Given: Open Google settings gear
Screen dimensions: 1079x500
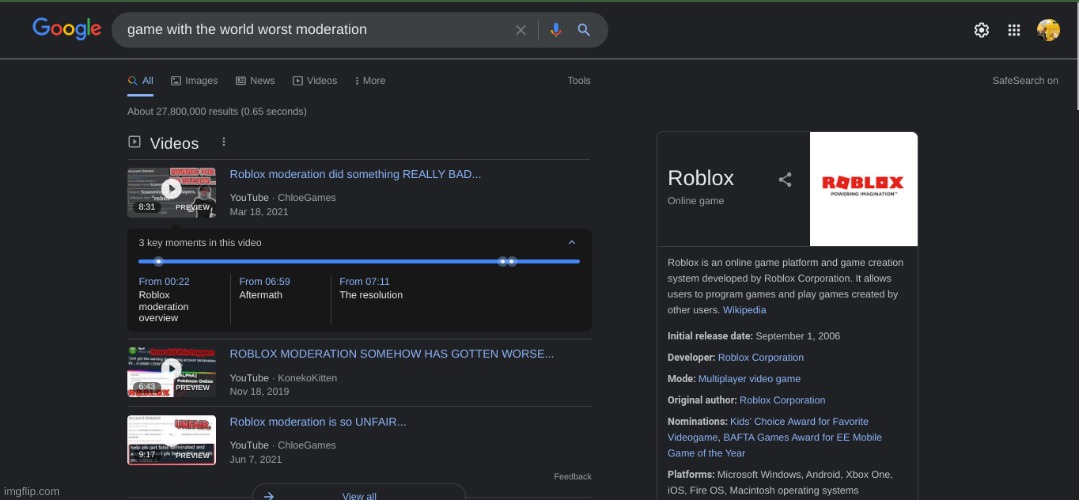Looking at the screenshot, I should point(981,30).
